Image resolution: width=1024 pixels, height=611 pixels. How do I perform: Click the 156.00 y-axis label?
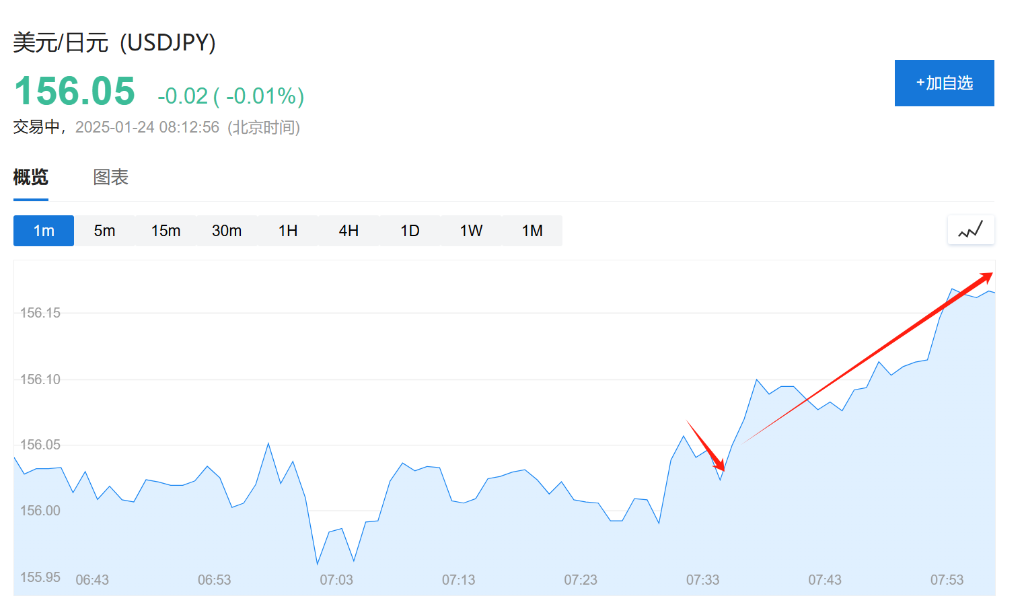(40, 510)
